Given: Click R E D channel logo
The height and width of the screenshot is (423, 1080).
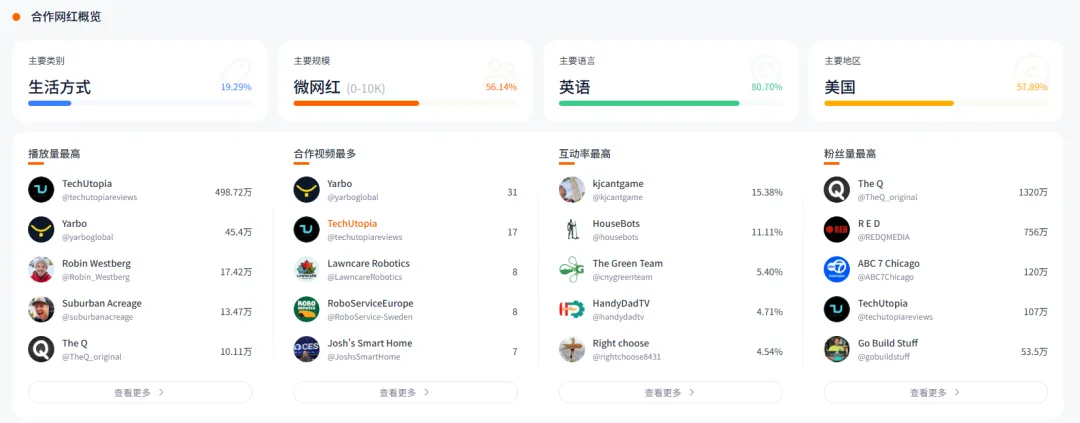Looking at the screenshot, I should pyautogui.click(x=836, y=229).
